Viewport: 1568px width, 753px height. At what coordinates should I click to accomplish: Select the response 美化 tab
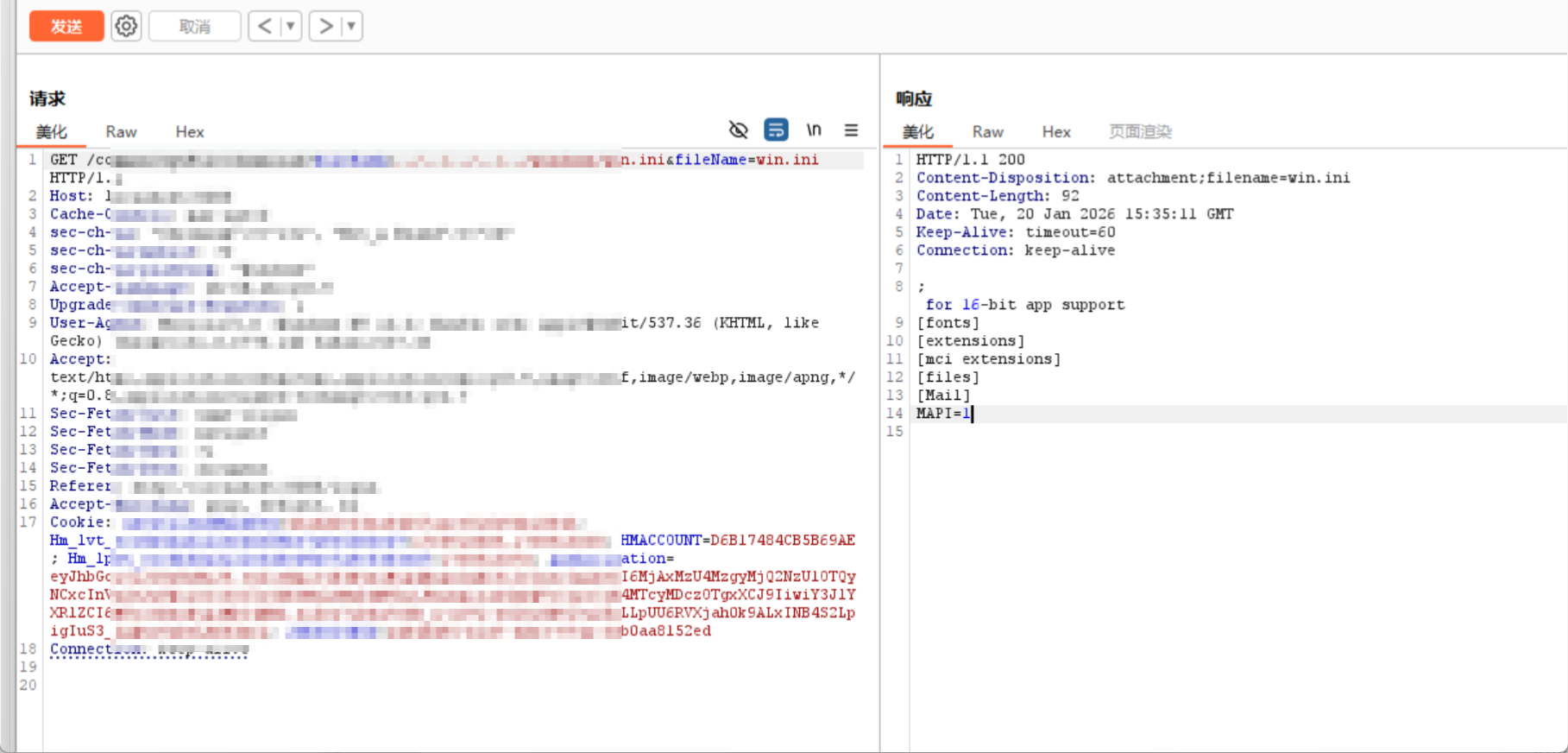click(917, 131)
